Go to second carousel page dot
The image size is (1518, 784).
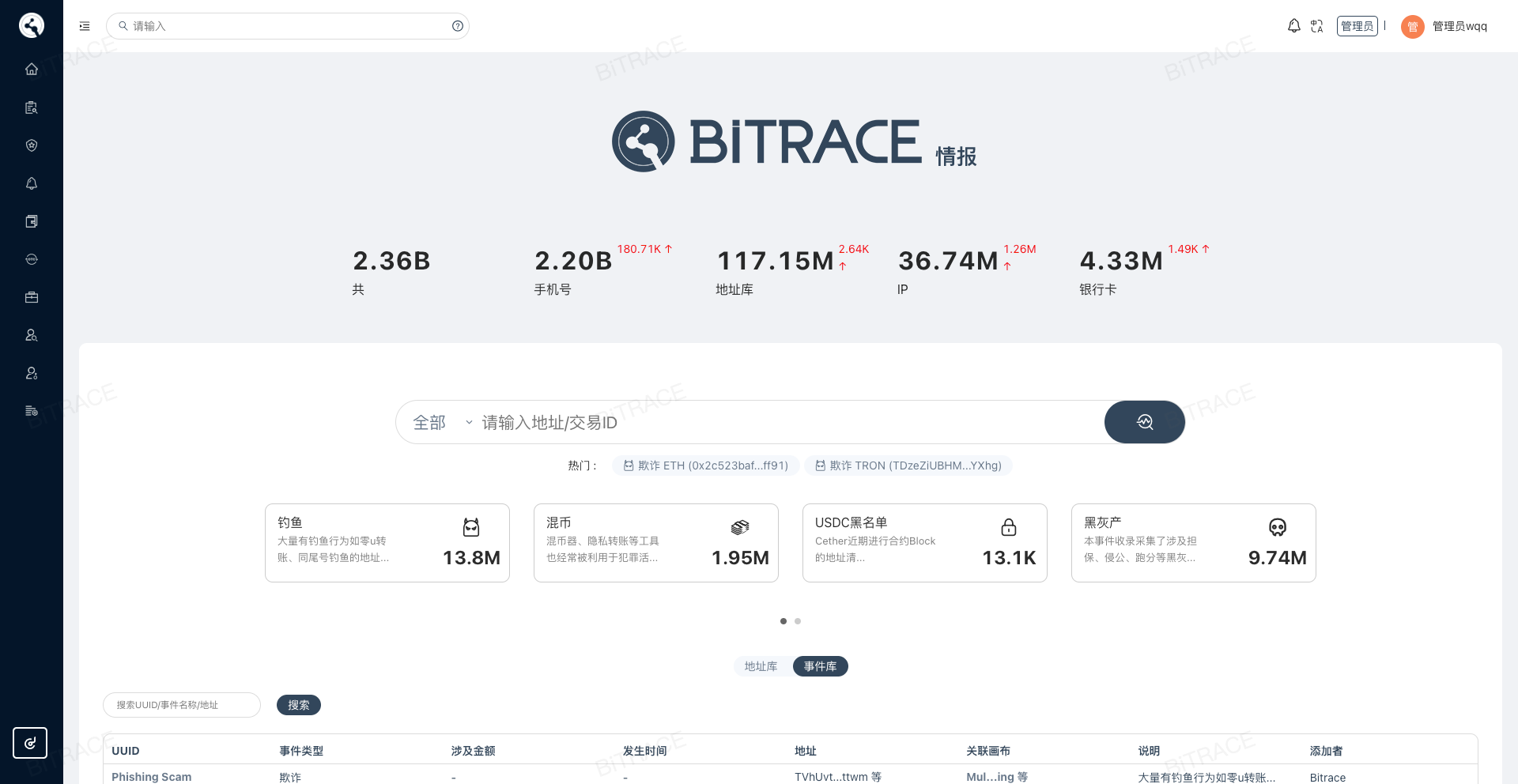pyautogui.click(x=798, y=621)
